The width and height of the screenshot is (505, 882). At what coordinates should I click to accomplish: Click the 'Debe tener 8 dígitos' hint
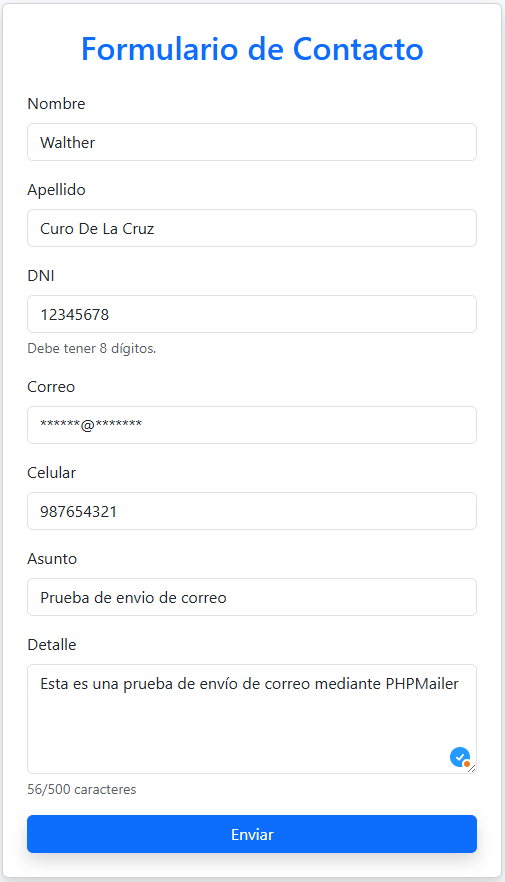pyautogui.click(x=92, y=348)
